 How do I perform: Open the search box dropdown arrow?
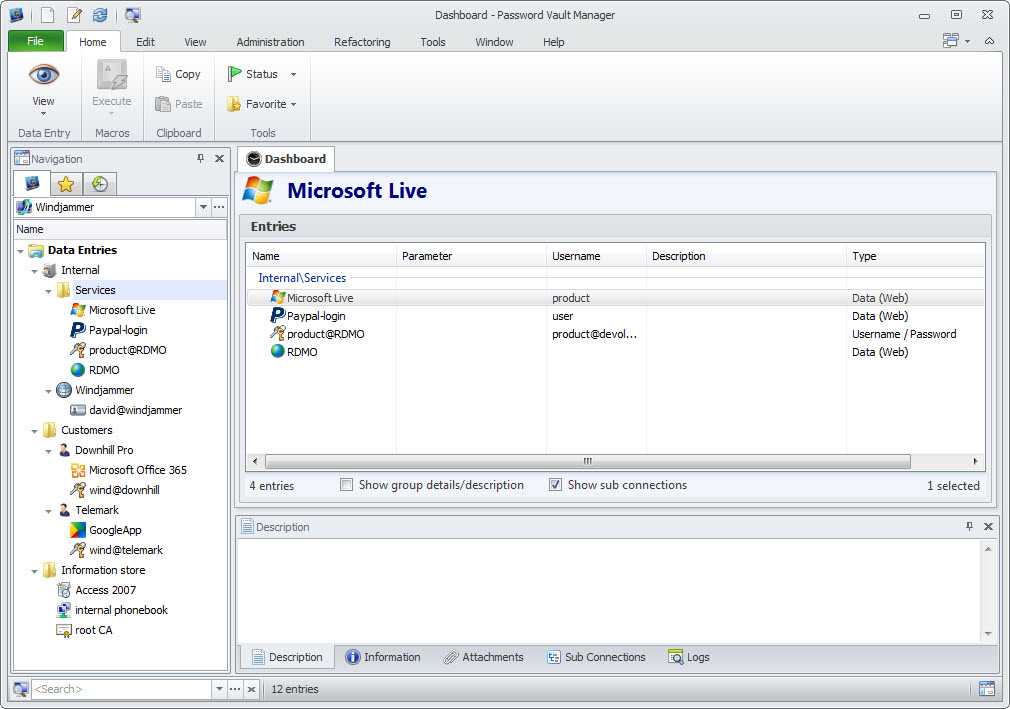pos(220,689)
